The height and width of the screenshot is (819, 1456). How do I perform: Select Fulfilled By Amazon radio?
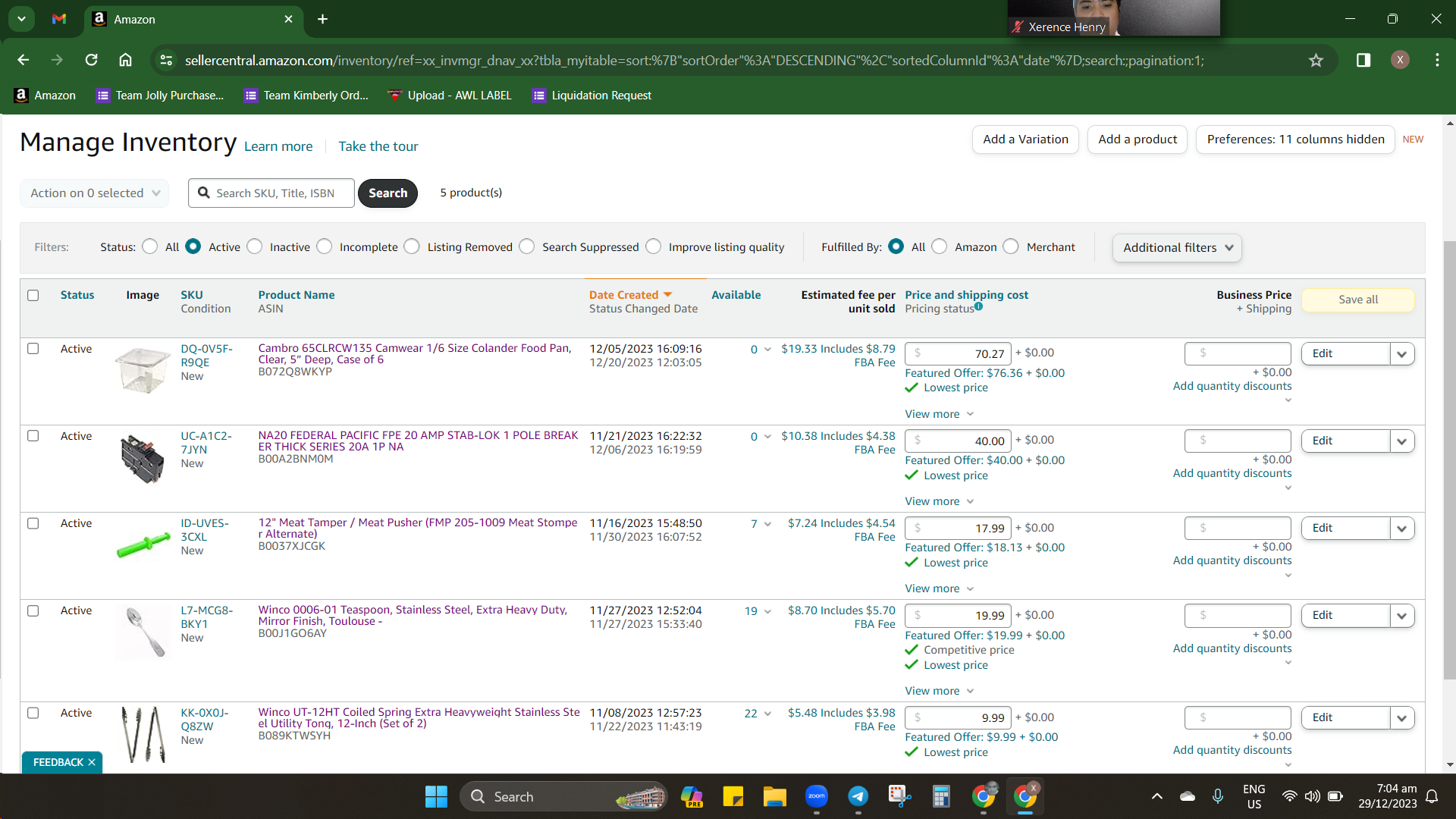tap(940, 246)
